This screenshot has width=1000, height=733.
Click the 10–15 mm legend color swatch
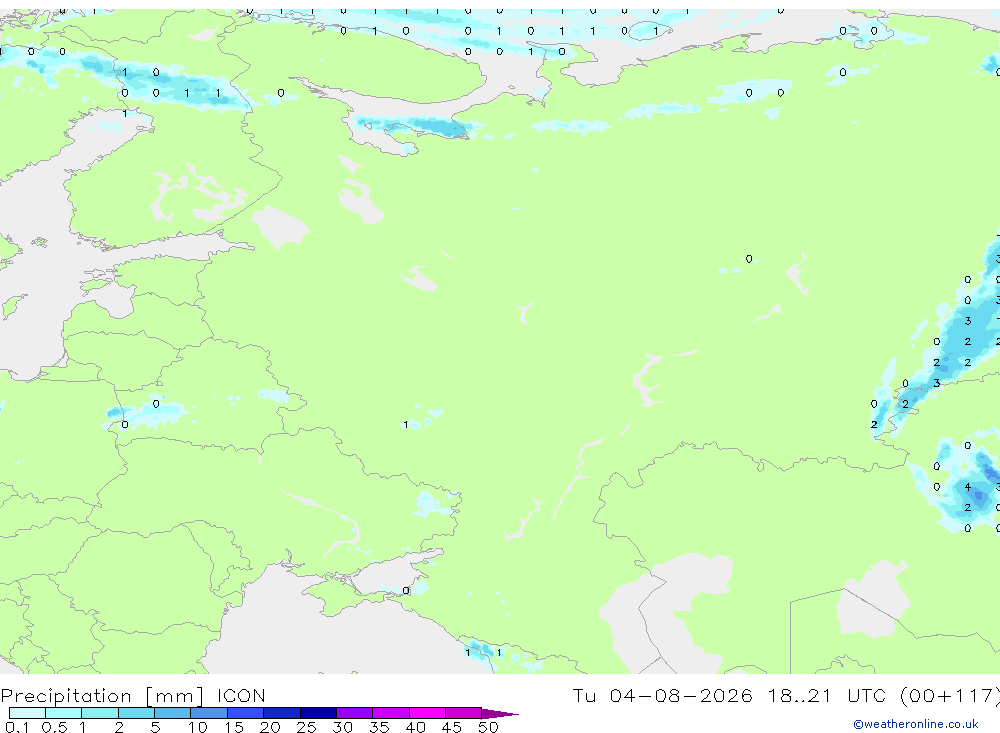click(x=209, y=713)
